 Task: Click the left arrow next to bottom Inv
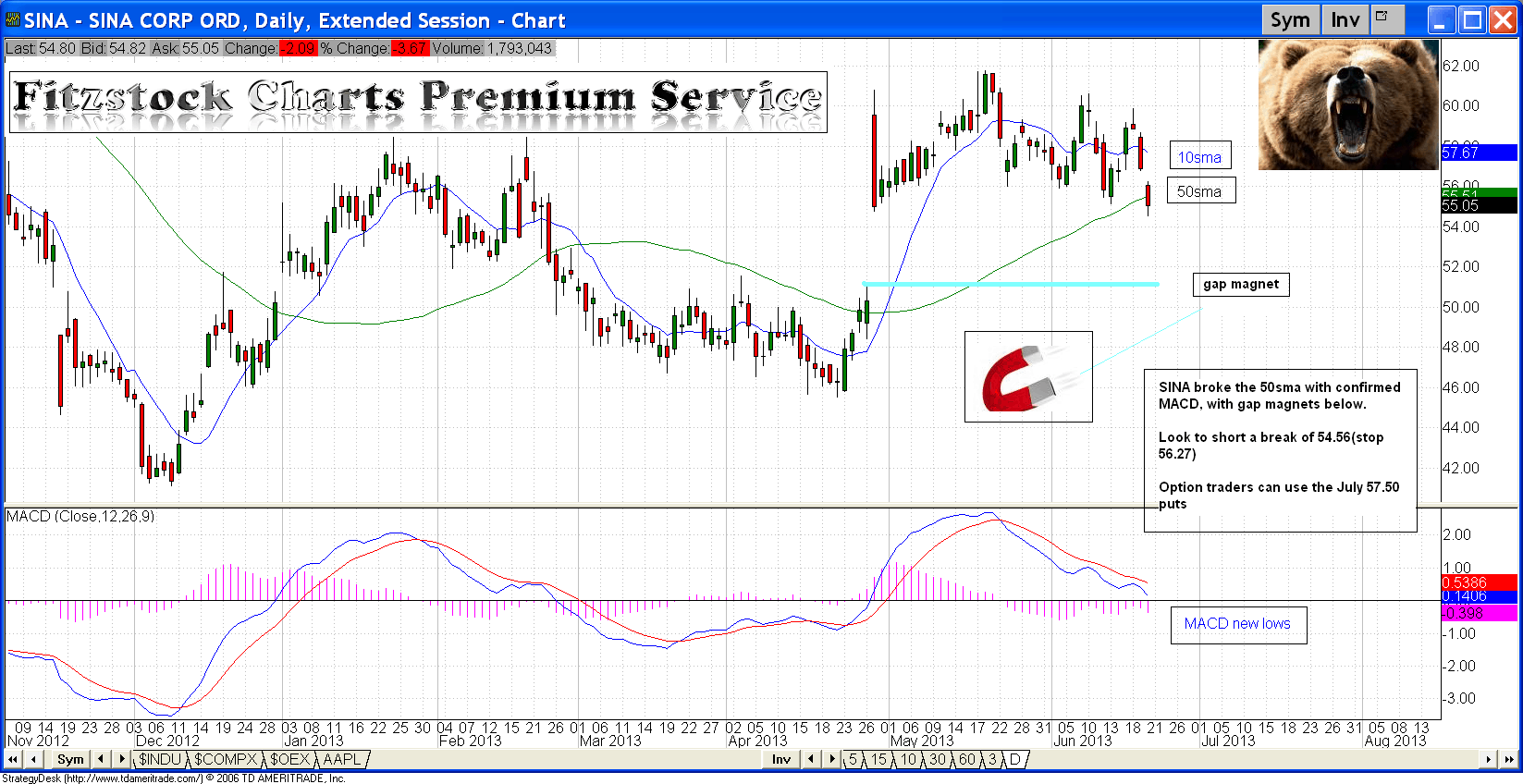pyautogui.click(x=811, y=759)
